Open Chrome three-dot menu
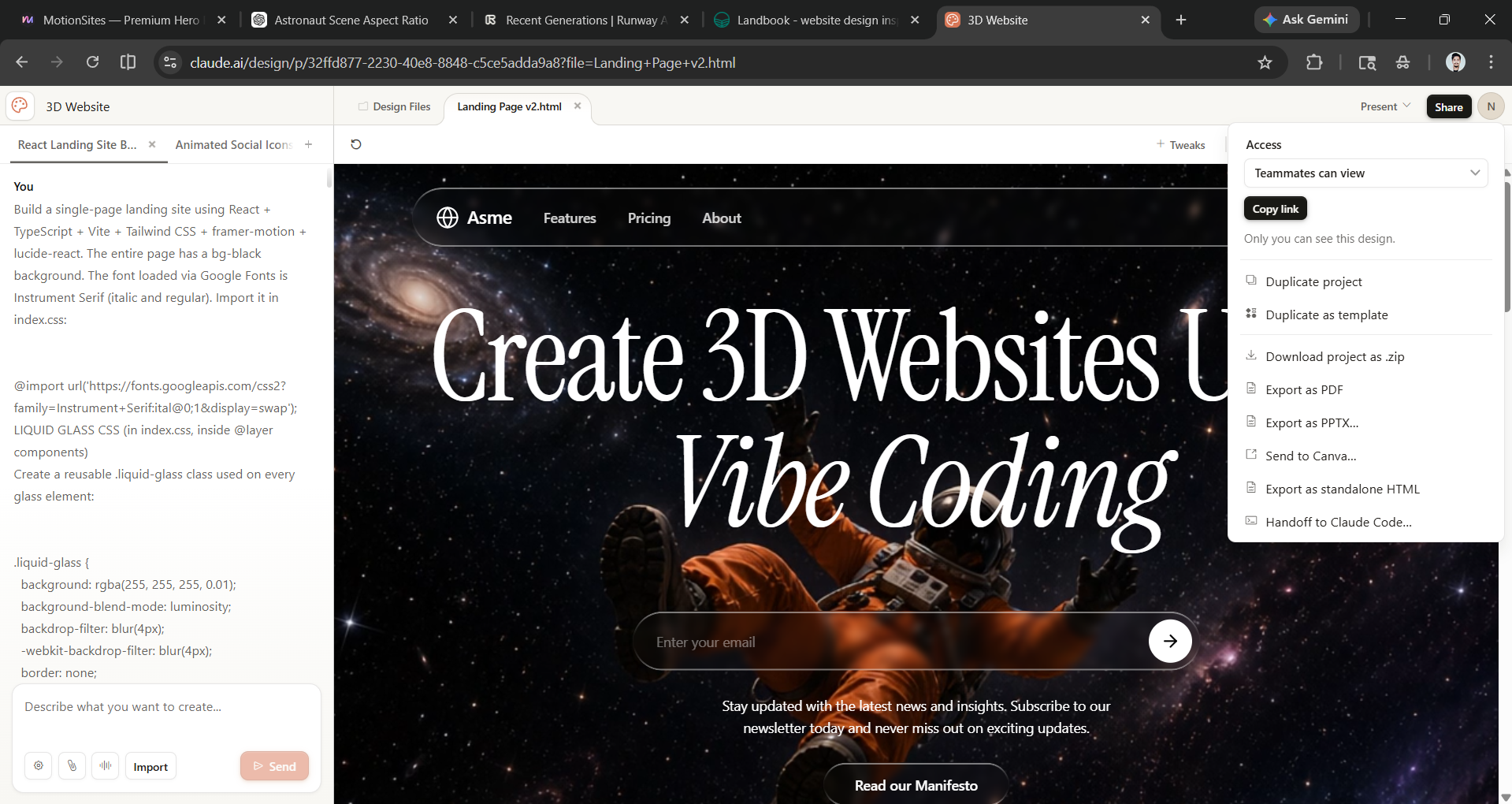This screenshot has height=804, width=1512. pos(1491,62)
